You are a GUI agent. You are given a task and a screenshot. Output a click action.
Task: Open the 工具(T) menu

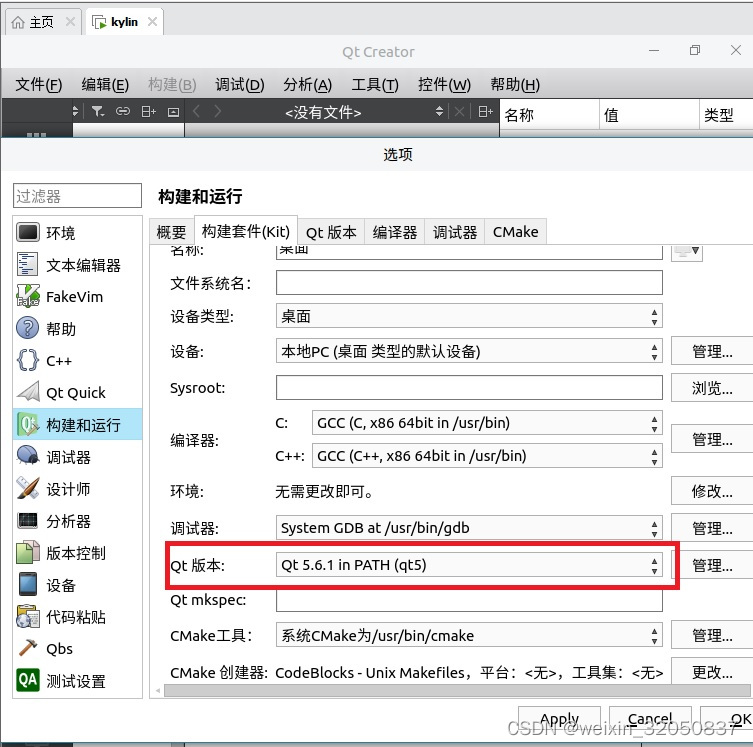point(375,85)
